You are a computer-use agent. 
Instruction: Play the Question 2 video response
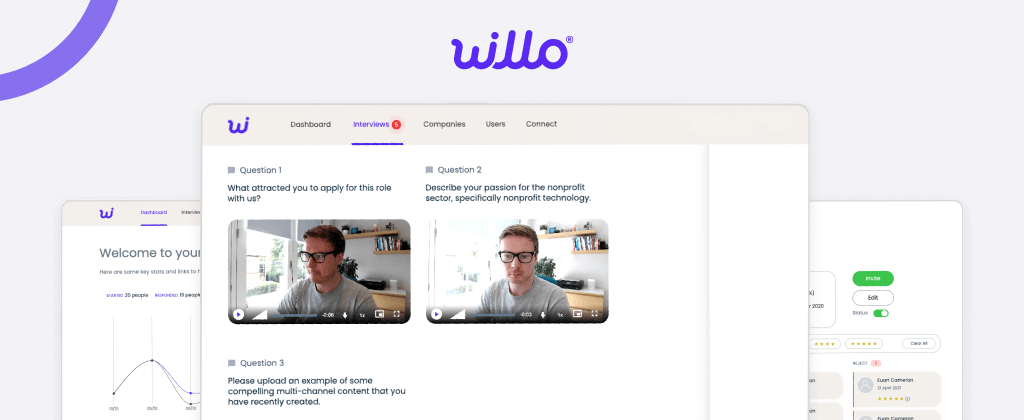tap(436, 314)
